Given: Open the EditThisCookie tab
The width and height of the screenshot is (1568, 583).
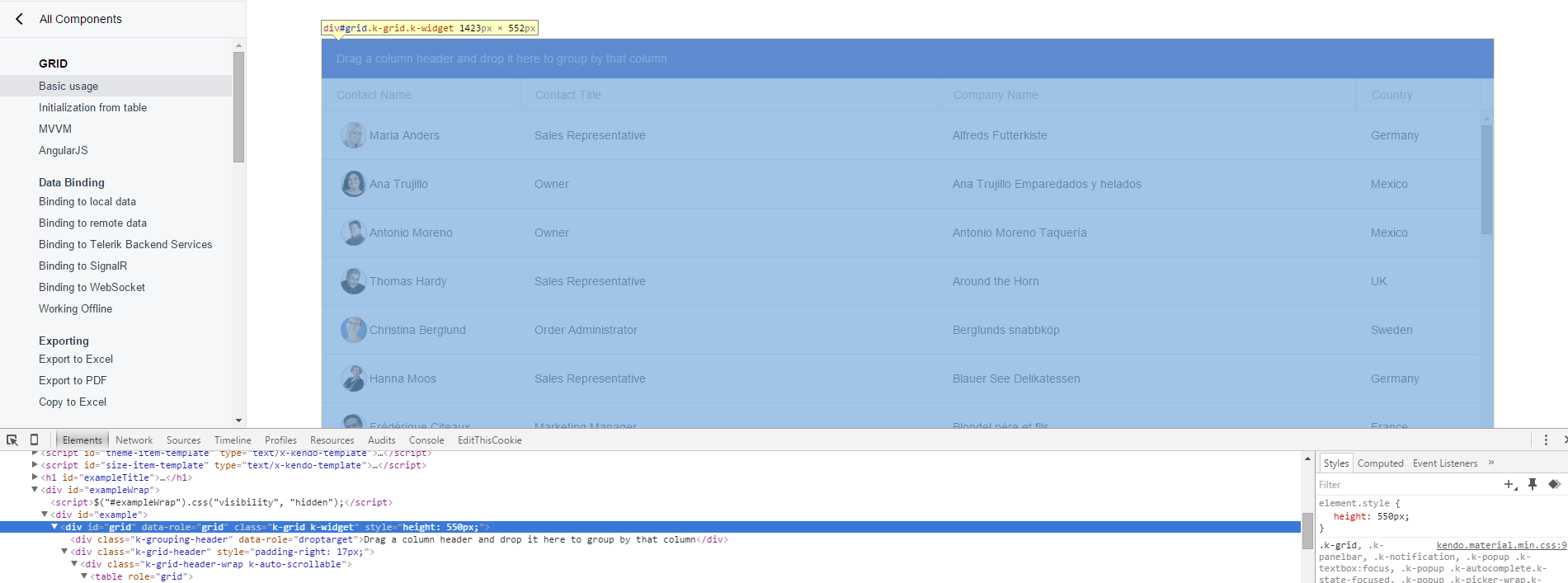Looking at the screenshot, I should 490,440.
